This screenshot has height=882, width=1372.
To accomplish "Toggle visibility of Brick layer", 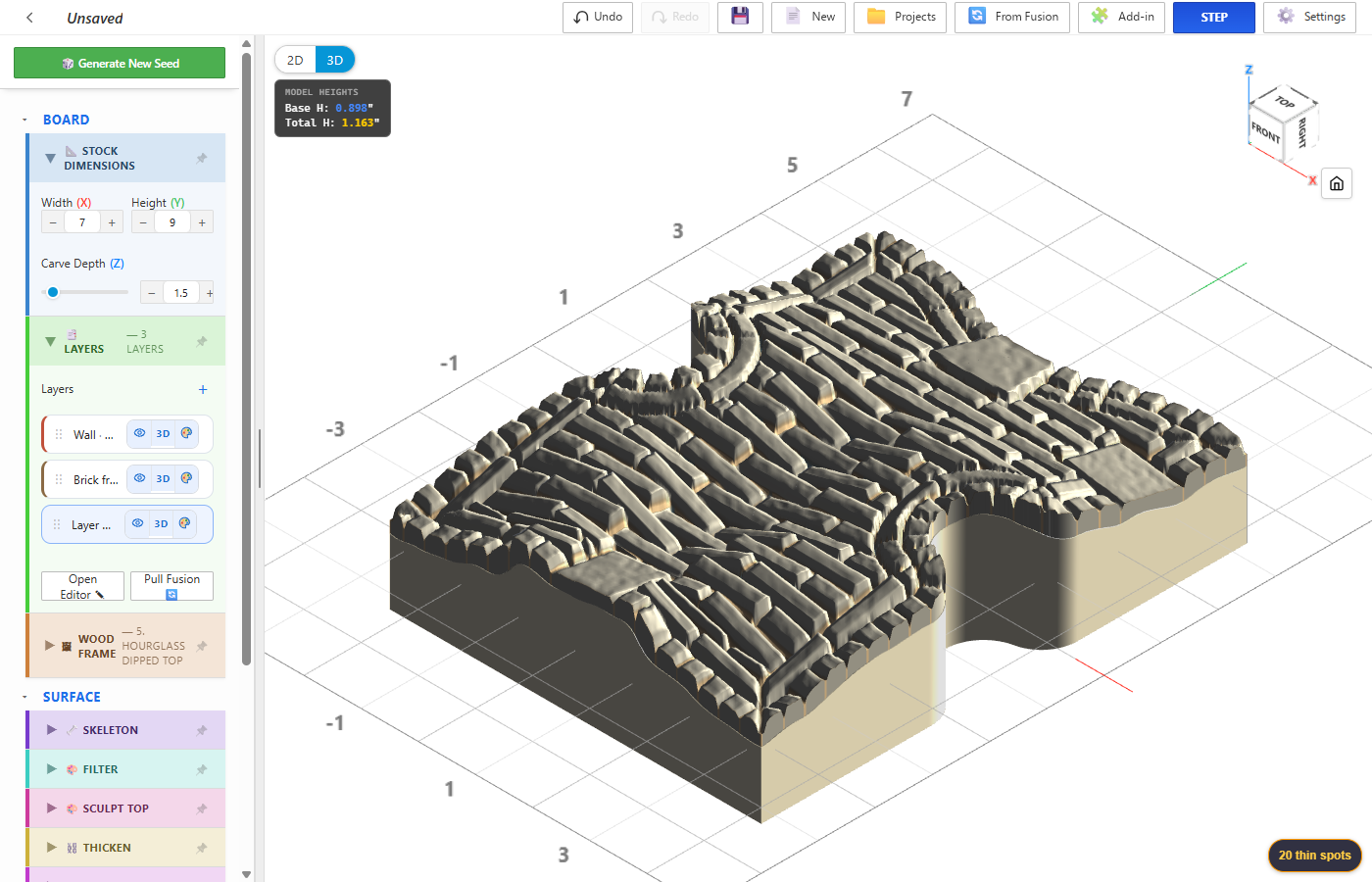I will (140, 478).
